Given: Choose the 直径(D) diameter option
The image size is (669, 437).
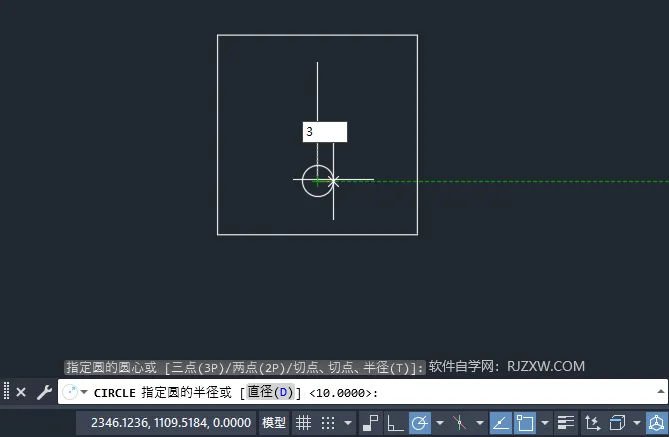Looking at the screenshot, I should click(271, 392).
